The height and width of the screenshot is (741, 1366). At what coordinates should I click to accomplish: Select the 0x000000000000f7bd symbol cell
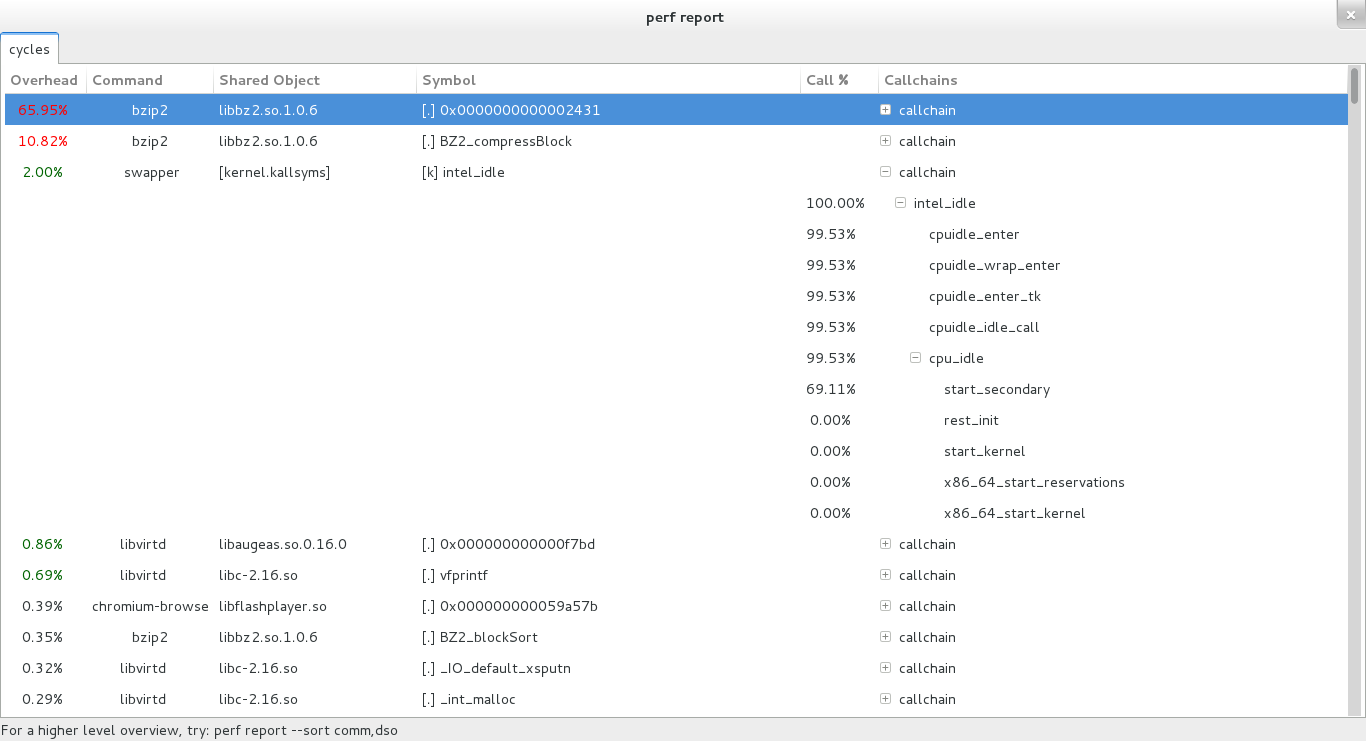[x=509, y=544]
